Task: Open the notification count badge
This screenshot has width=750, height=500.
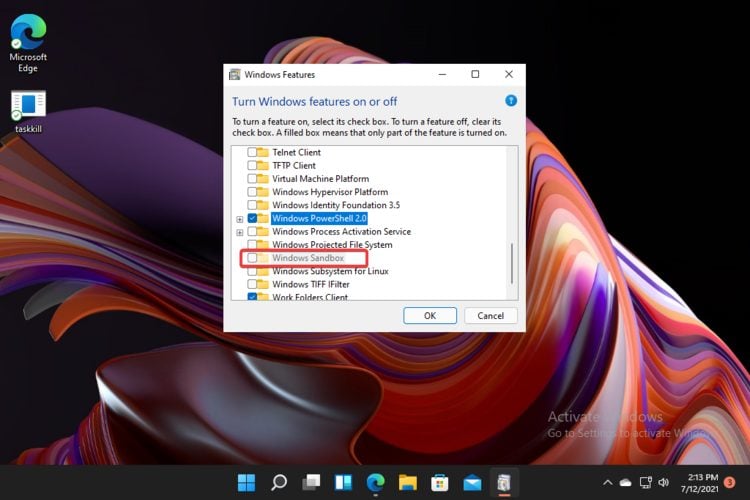Action: click(729, 482)
